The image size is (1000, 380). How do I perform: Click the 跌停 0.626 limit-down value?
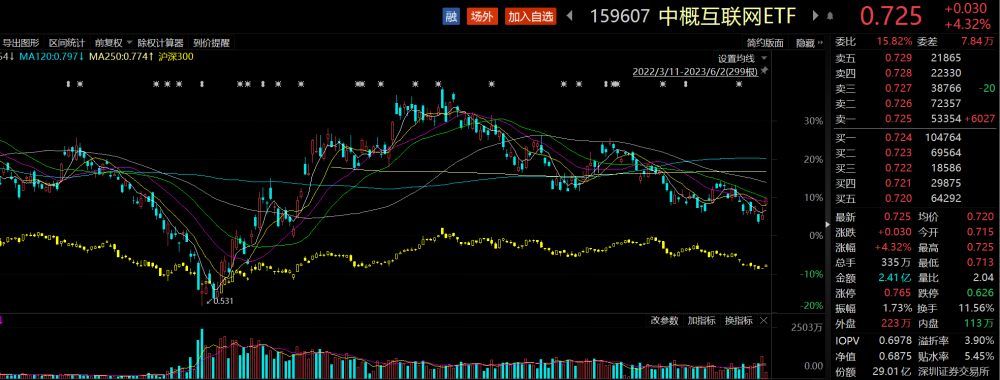tap(981, 293)
